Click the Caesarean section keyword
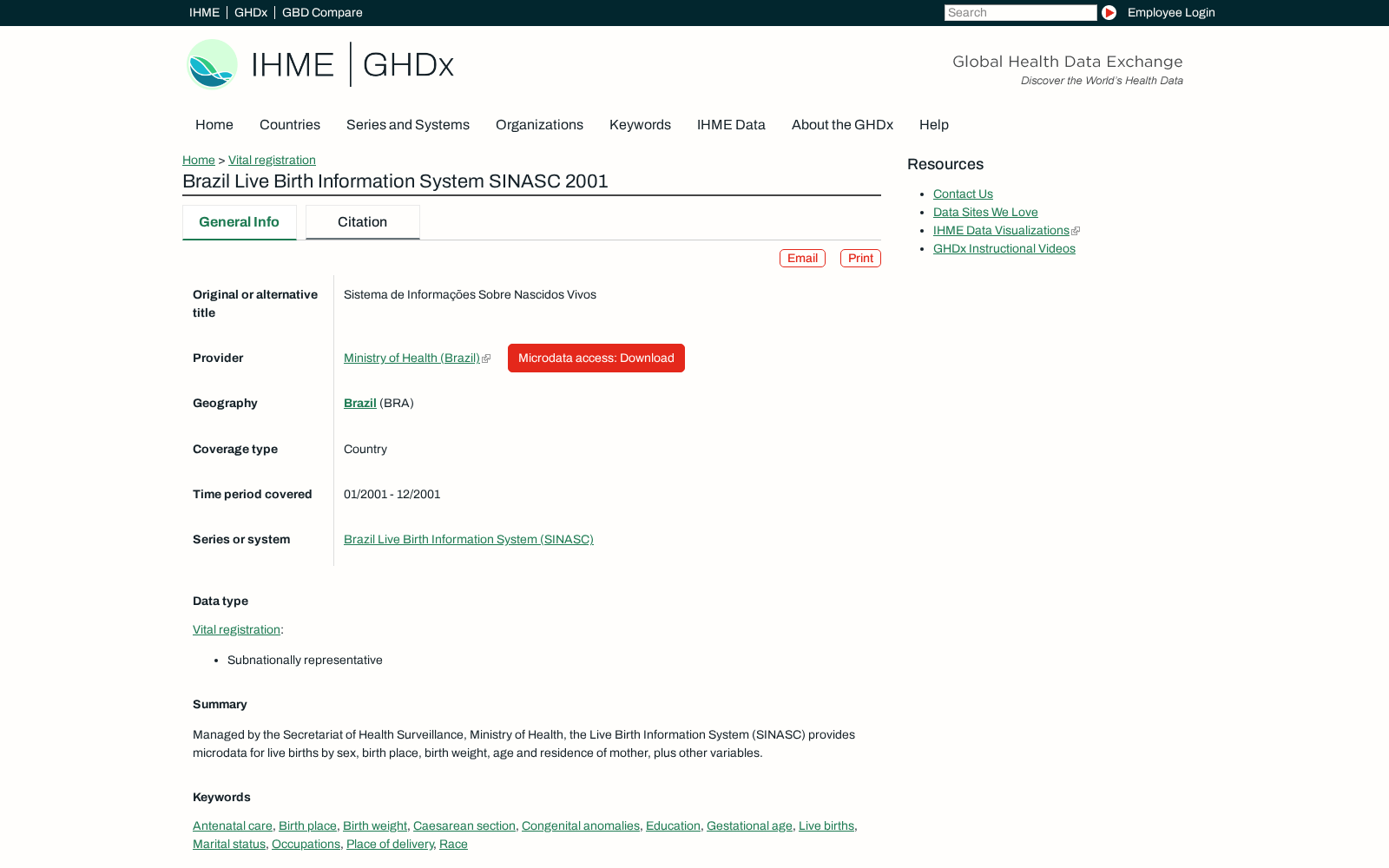This screenshot has width=1389, height=868. point(464,826)
